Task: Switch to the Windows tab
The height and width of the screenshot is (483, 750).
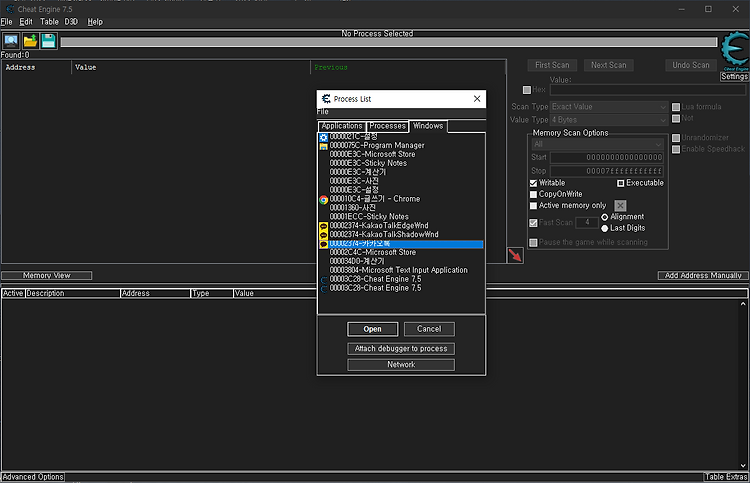Action: click(428, 126)
